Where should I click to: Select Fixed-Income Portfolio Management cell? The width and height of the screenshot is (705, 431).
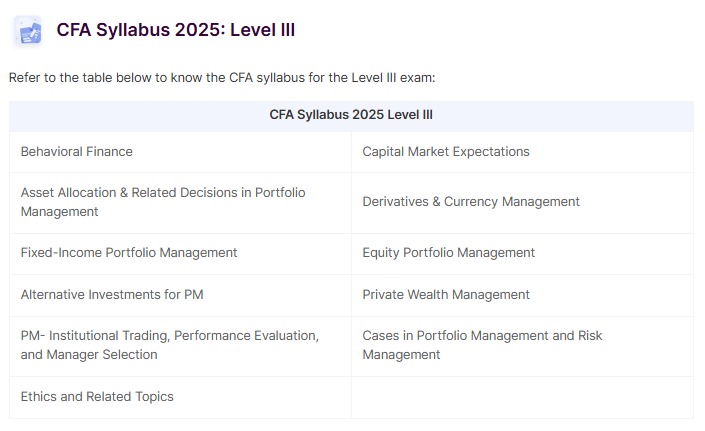(x=180, y=253)
